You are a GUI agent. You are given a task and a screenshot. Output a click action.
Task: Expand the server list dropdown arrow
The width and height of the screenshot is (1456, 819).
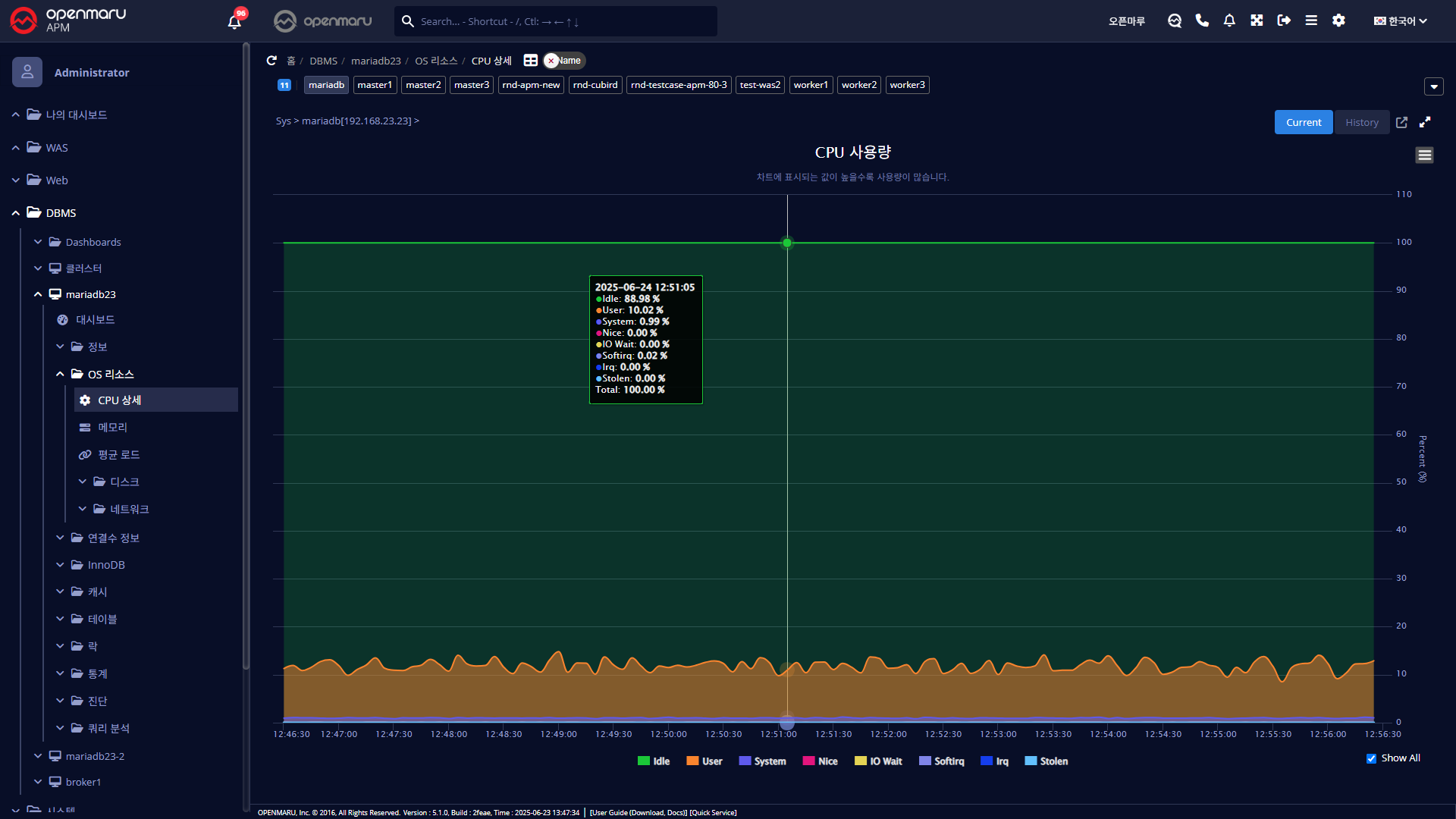(x=1433, y=86)
